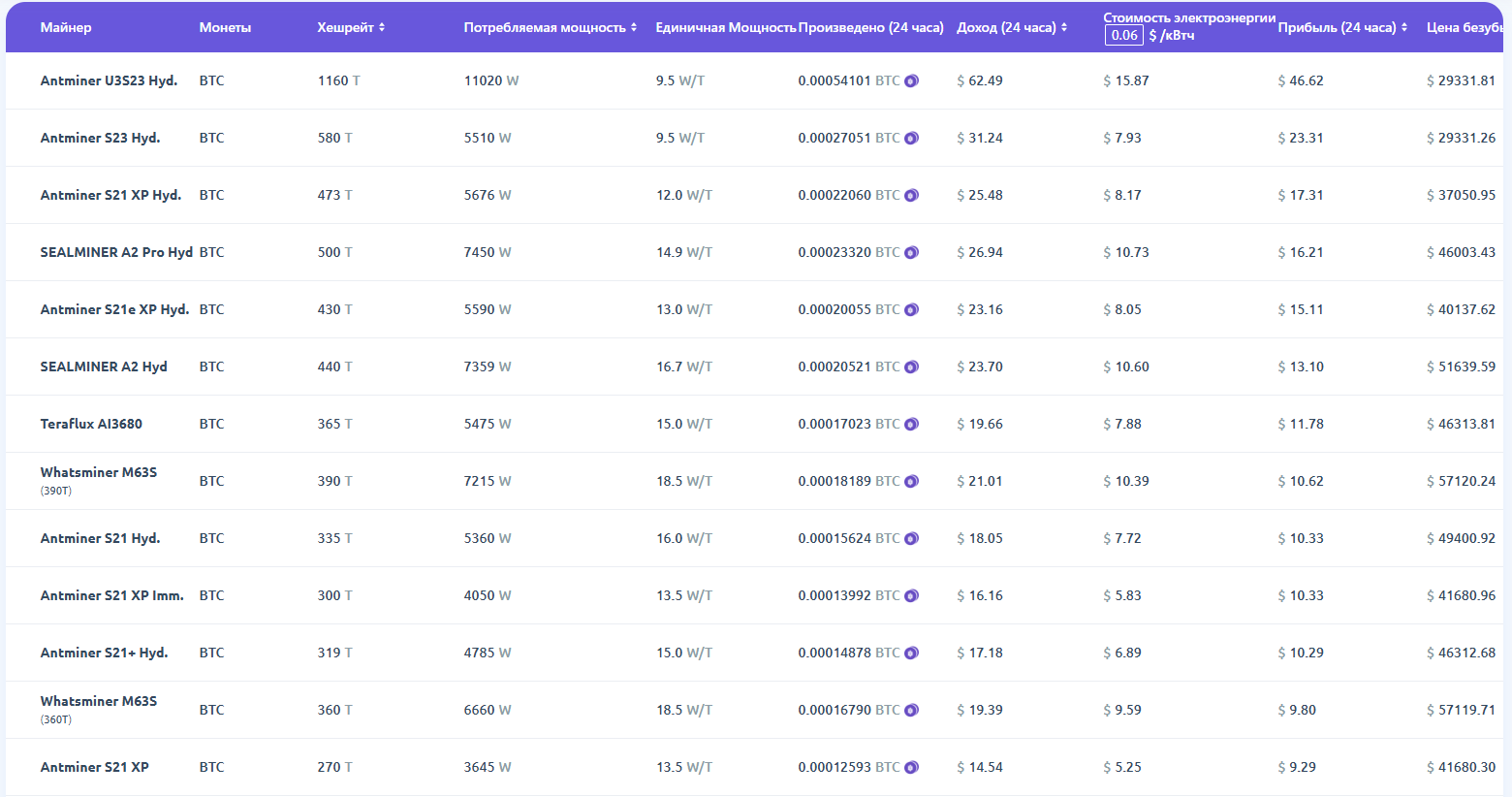Click BTC coin icon in SEALMINER A2 Hyd row
Viewport: 1512px width, 797px height.
pos(911,367)
